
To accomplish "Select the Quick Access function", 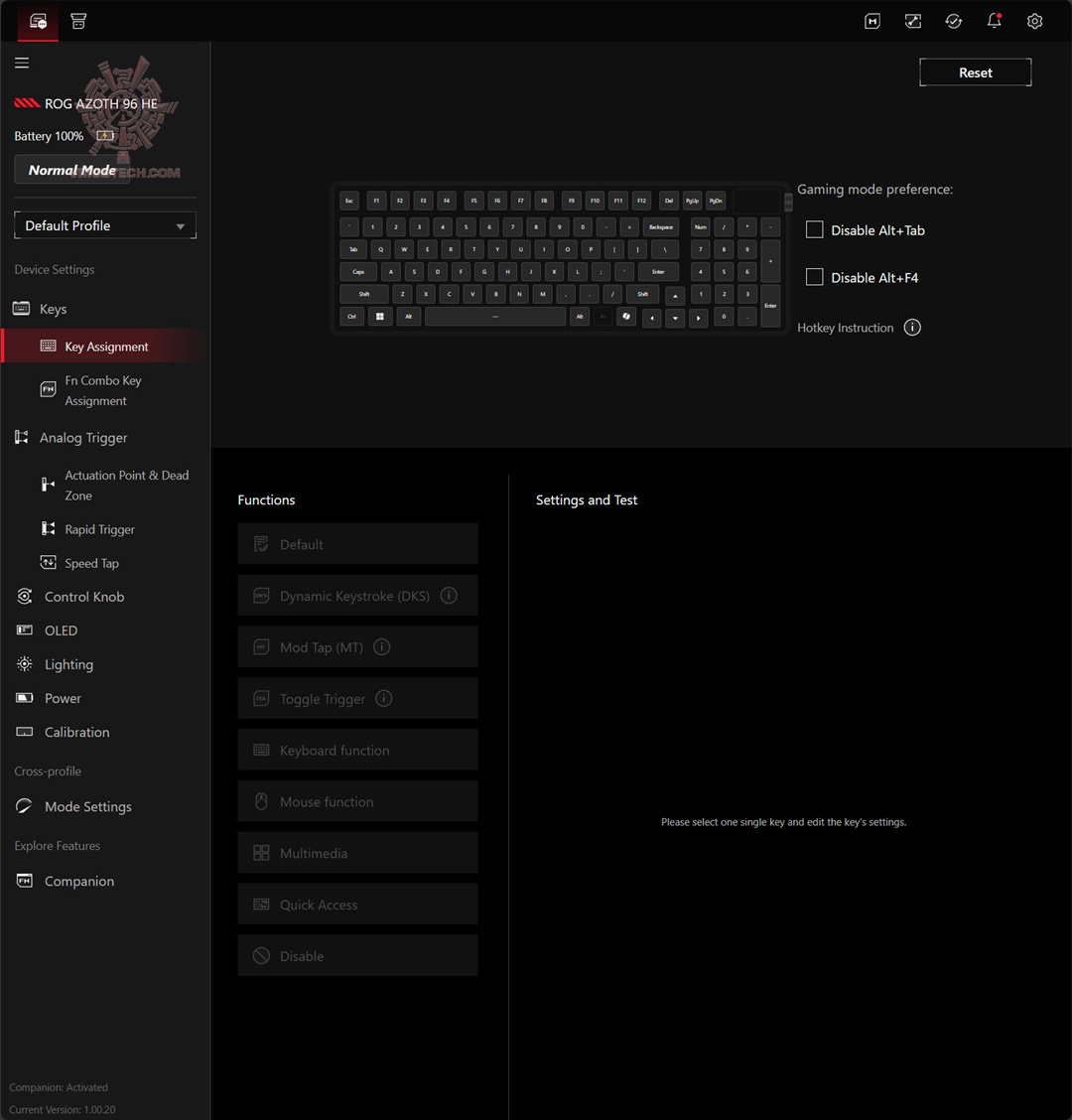I will point(357,905).
